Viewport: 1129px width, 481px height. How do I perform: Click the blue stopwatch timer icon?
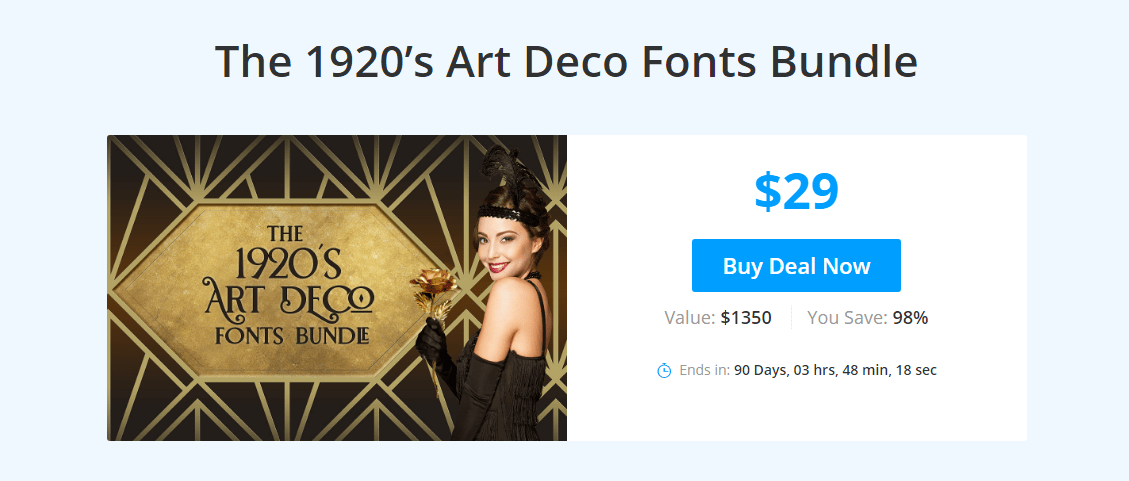(664, 371)
